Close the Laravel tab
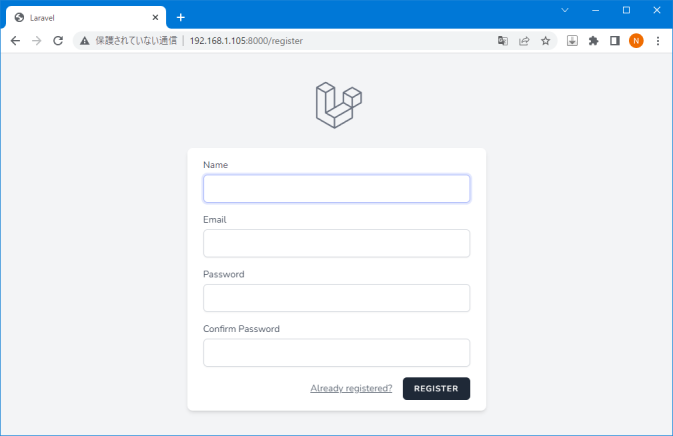 click(x=155, y=18)
